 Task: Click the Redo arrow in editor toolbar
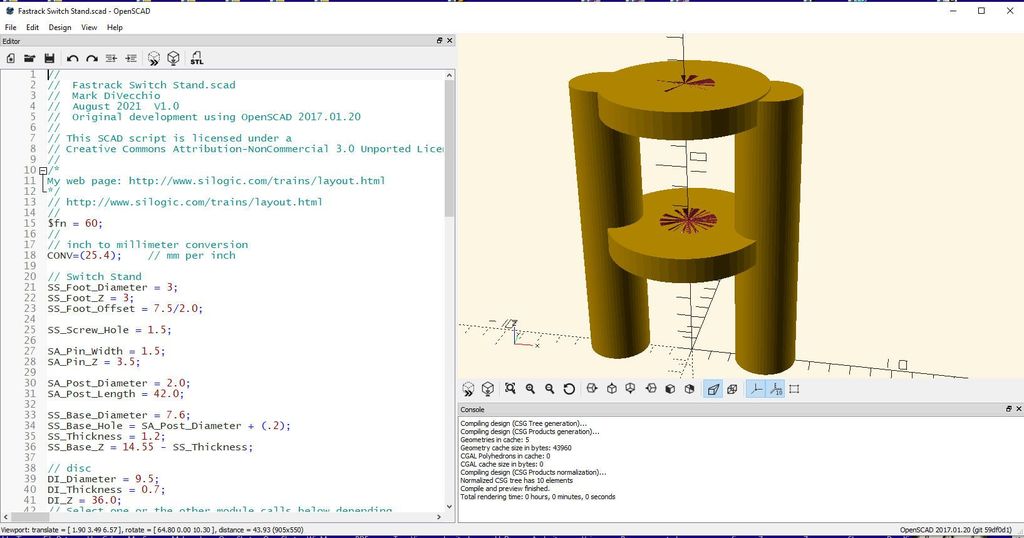[x=91, y=59]
